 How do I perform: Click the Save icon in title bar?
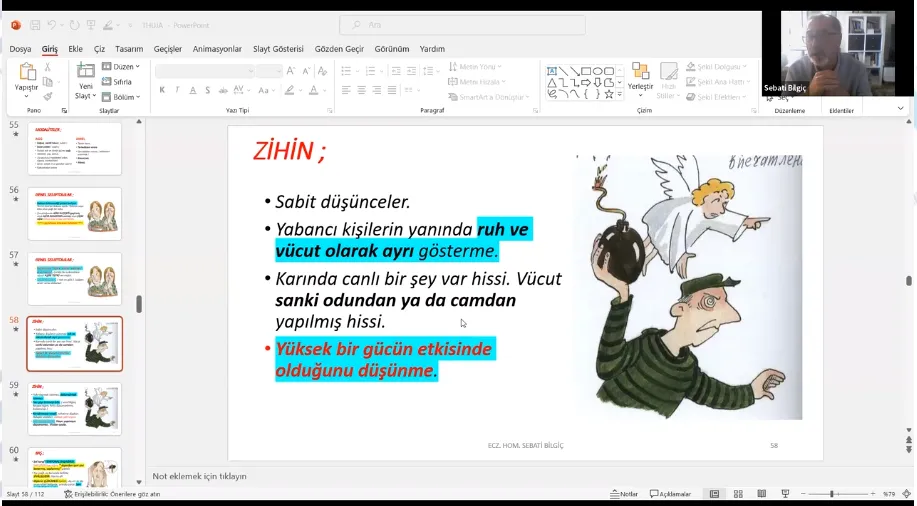pyautogui.click(x=36, y=25)
